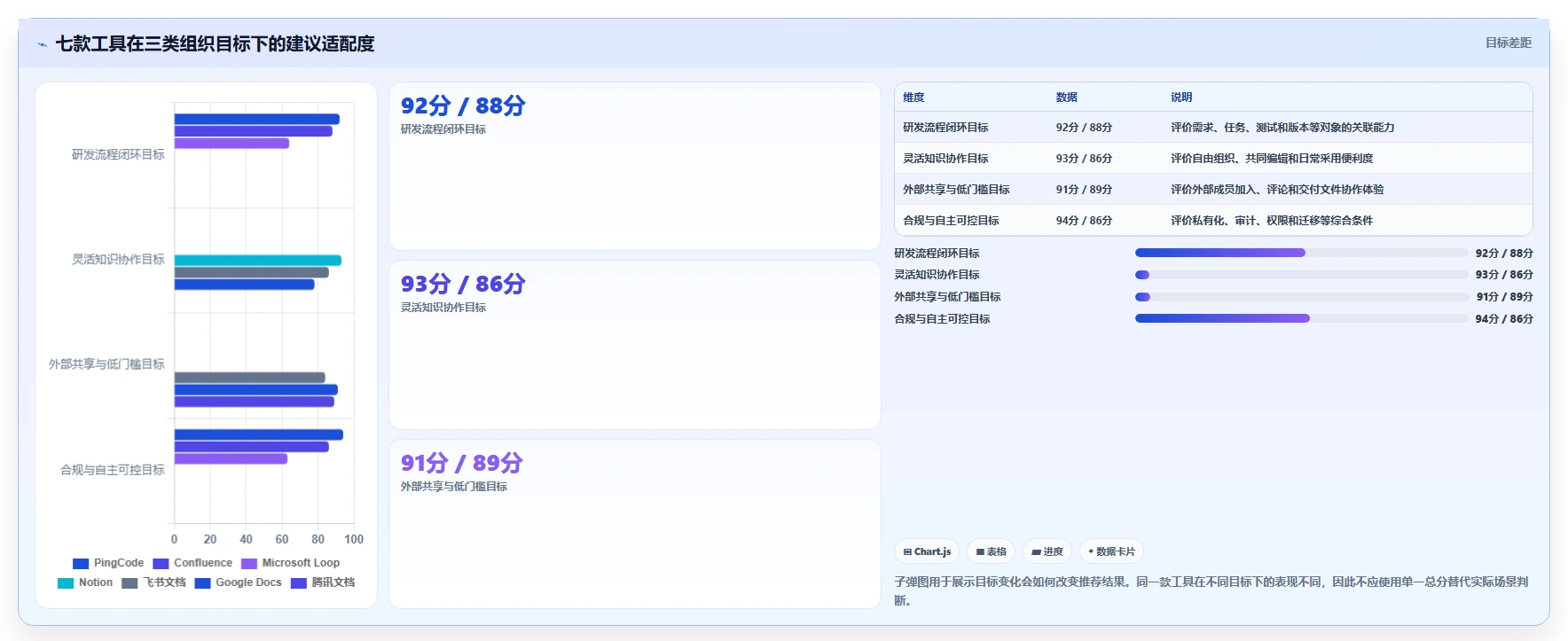Open the 93分 / 86分 data card
1568x641 pixels.
tap(635, 345)
